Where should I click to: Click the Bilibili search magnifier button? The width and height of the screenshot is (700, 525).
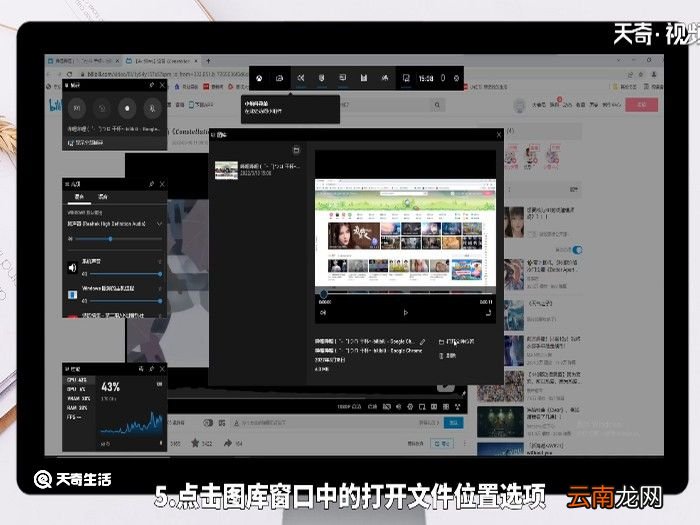437,105
